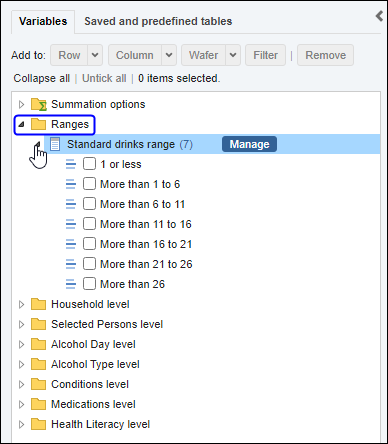Tick the More than 21 to 26 checkbox
The height and width of the screenshot is (444, 388).
pos(89,264)
